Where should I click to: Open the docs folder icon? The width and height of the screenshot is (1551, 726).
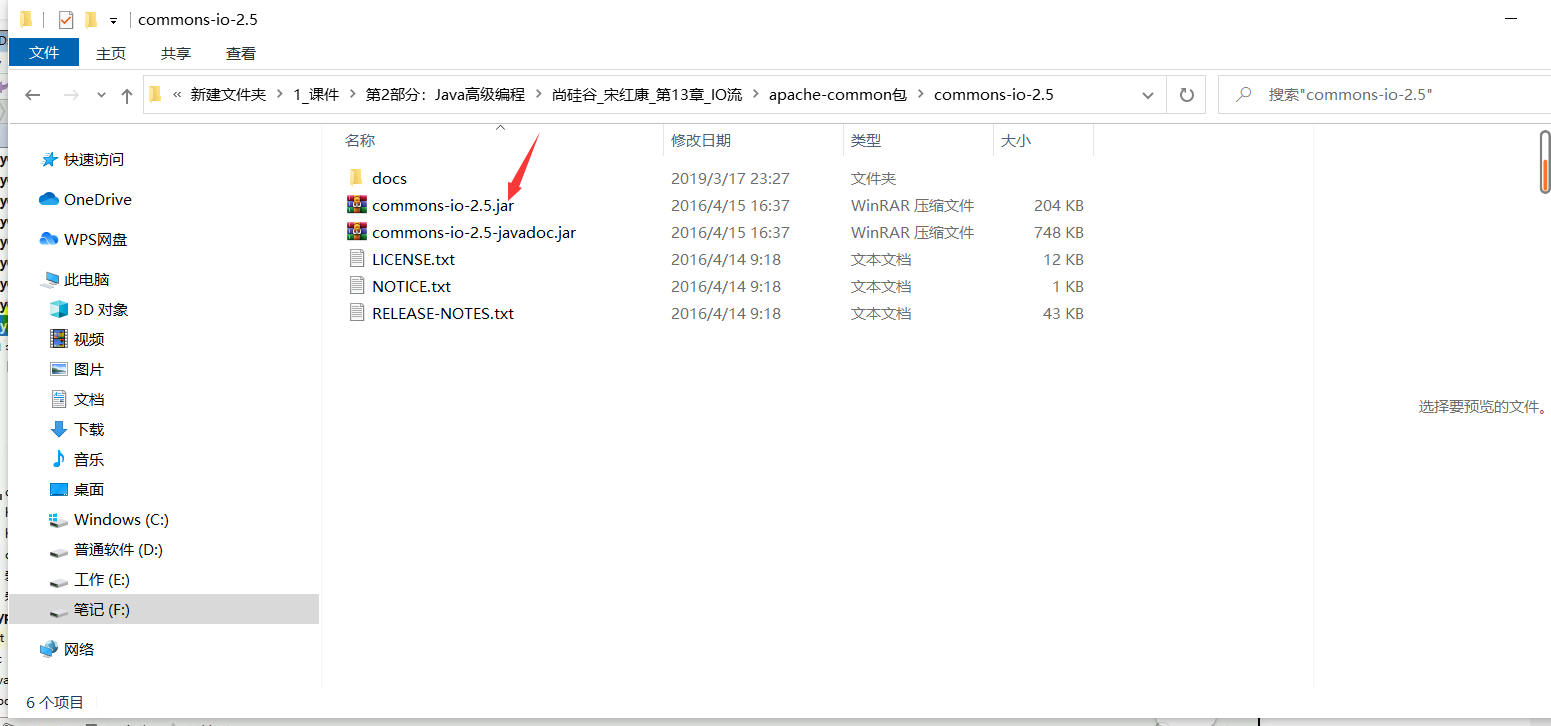356,178
